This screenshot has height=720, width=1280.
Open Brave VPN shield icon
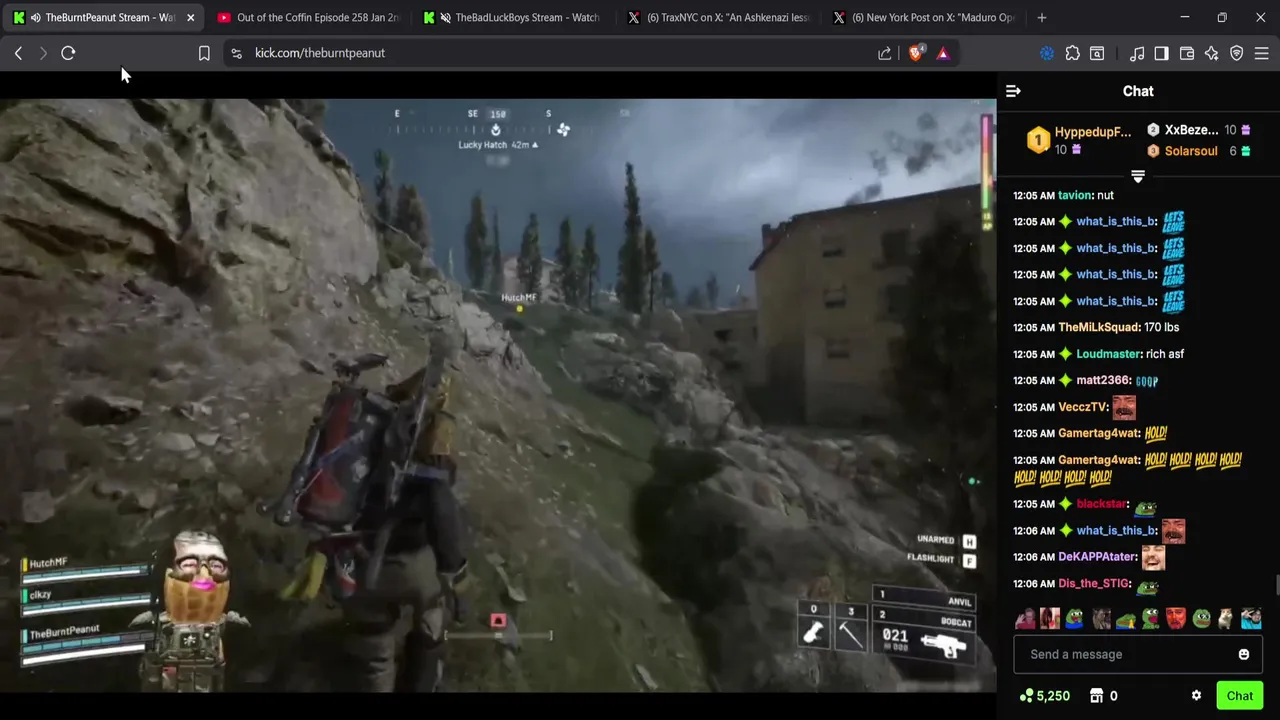1237,53
